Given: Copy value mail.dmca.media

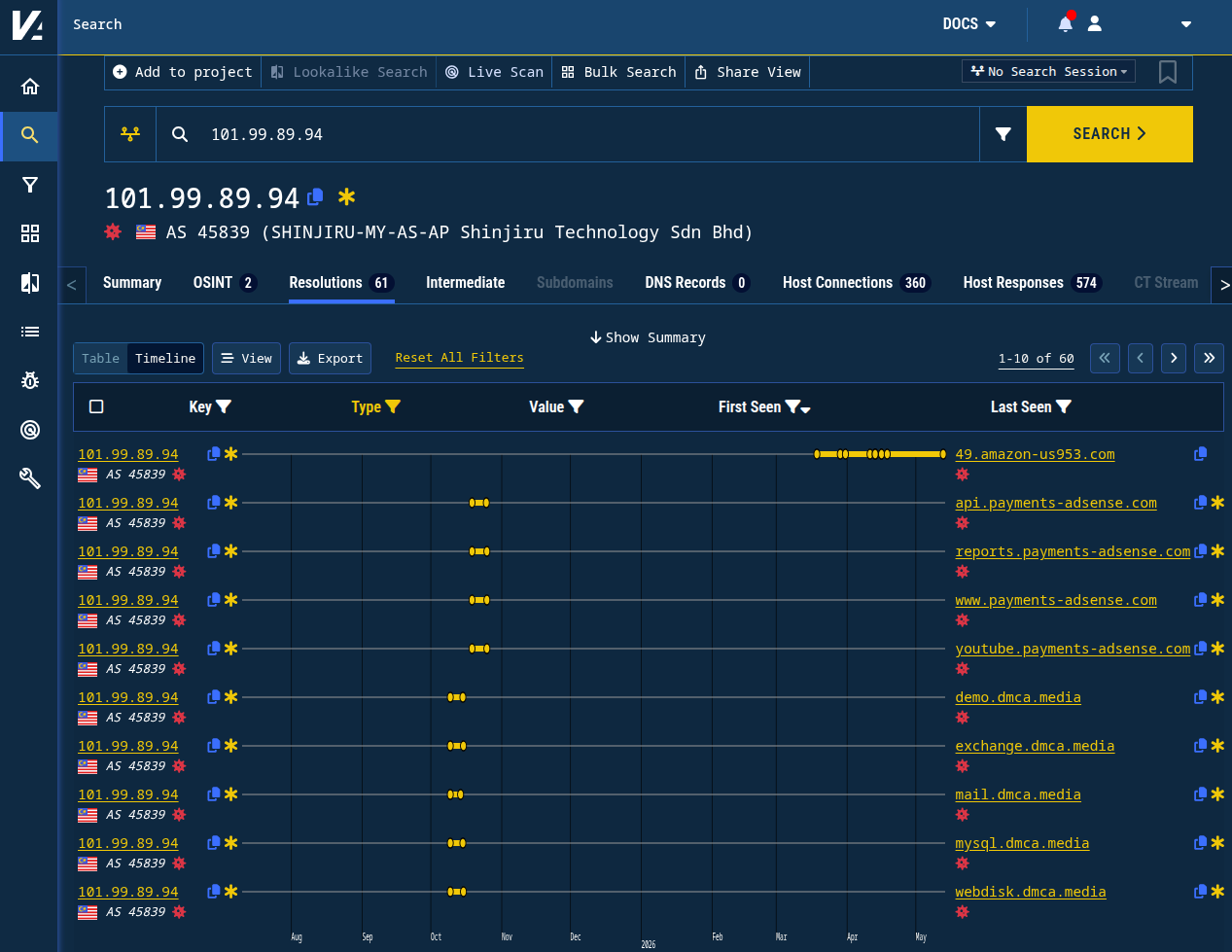Looking at the screenshot, I should click(x=1201, y=794).
